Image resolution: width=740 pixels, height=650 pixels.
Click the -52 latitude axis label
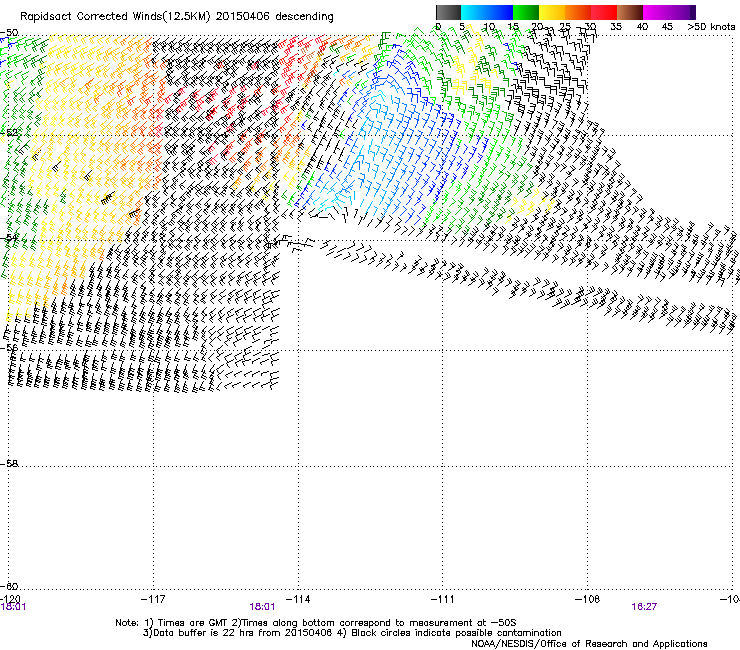(x=9, y=133)
